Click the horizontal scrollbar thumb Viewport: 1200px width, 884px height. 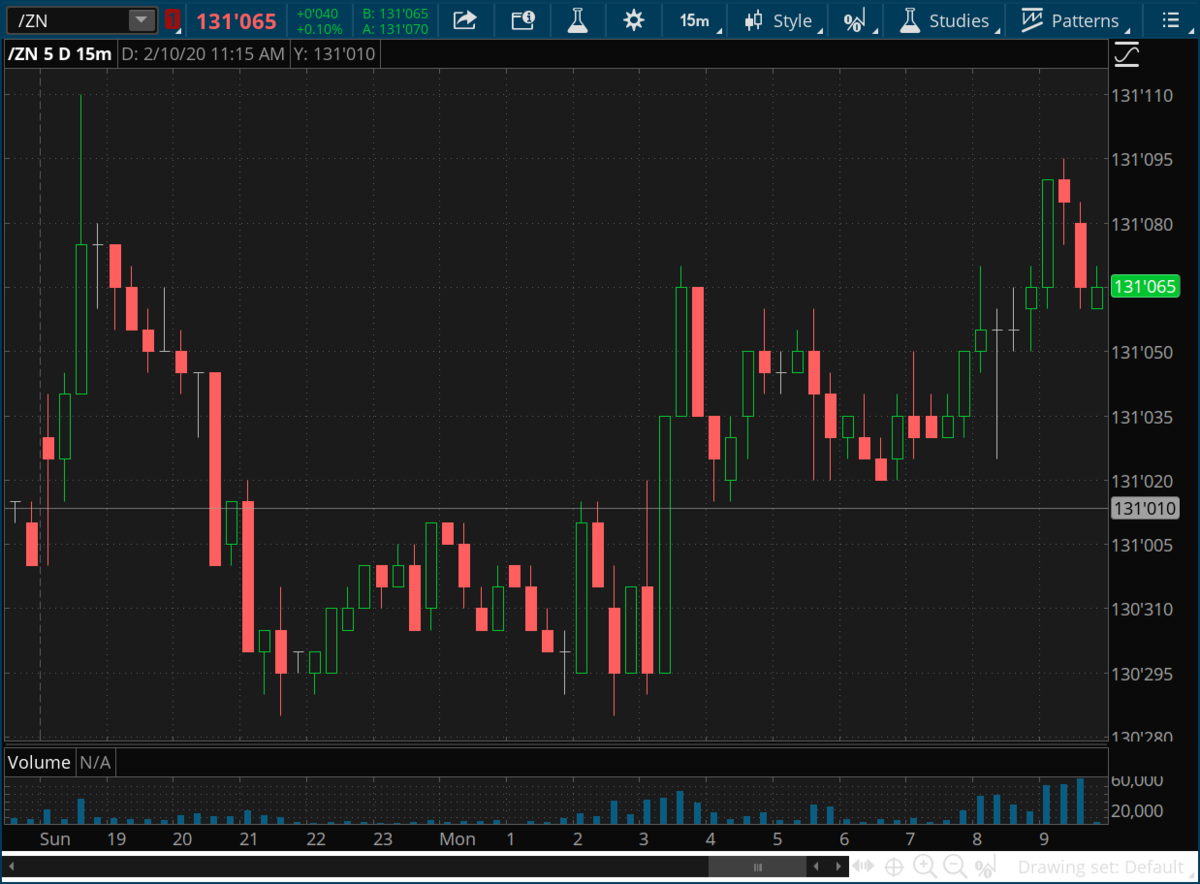757,866
